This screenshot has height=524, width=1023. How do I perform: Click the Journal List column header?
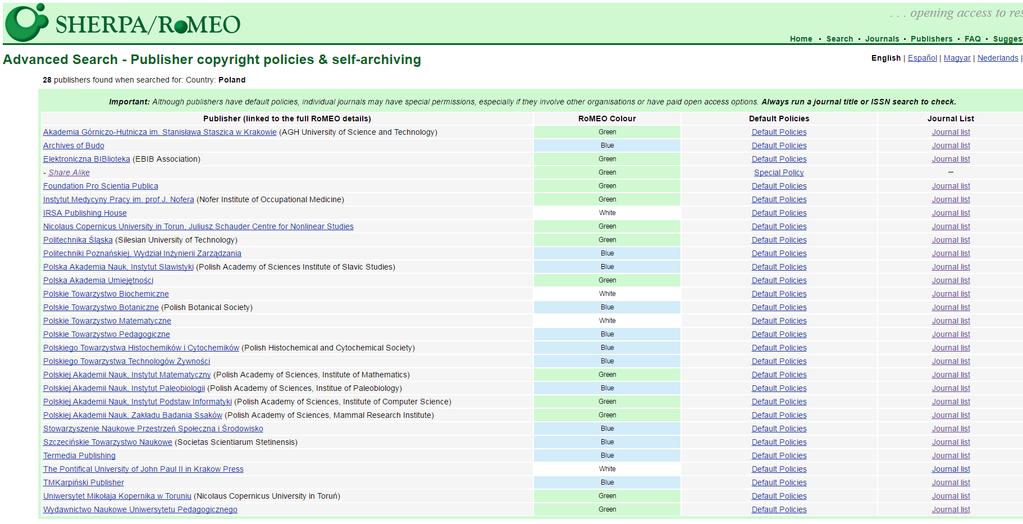tap(951, 119)
